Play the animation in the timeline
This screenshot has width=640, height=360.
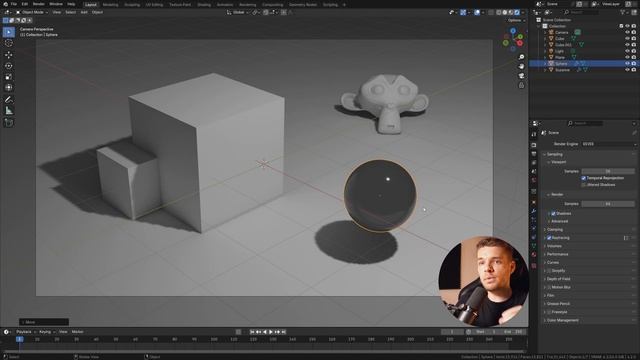click(271, 332)
